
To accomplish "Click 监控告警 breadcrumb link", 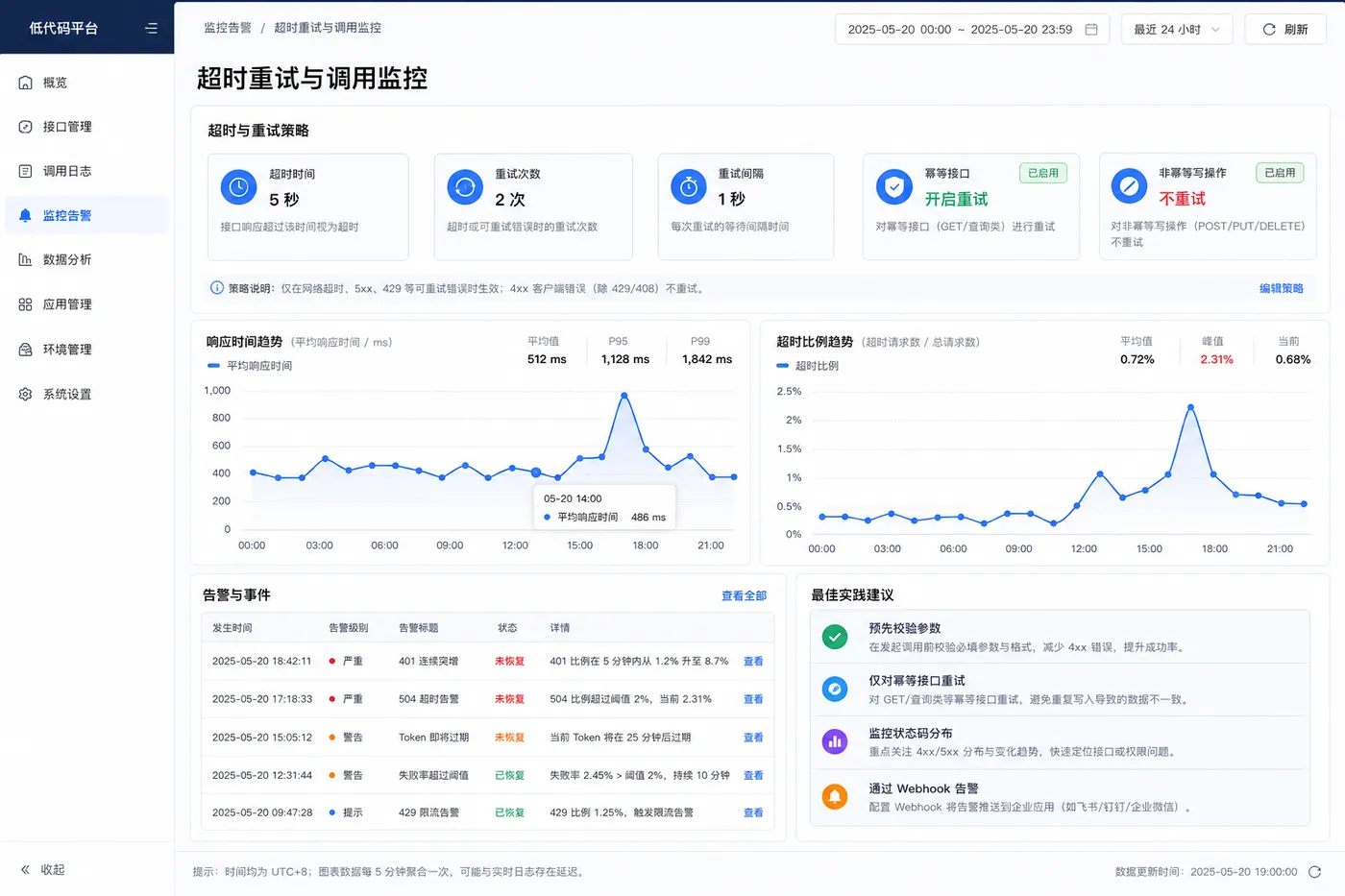I will [x=228, y=28].
